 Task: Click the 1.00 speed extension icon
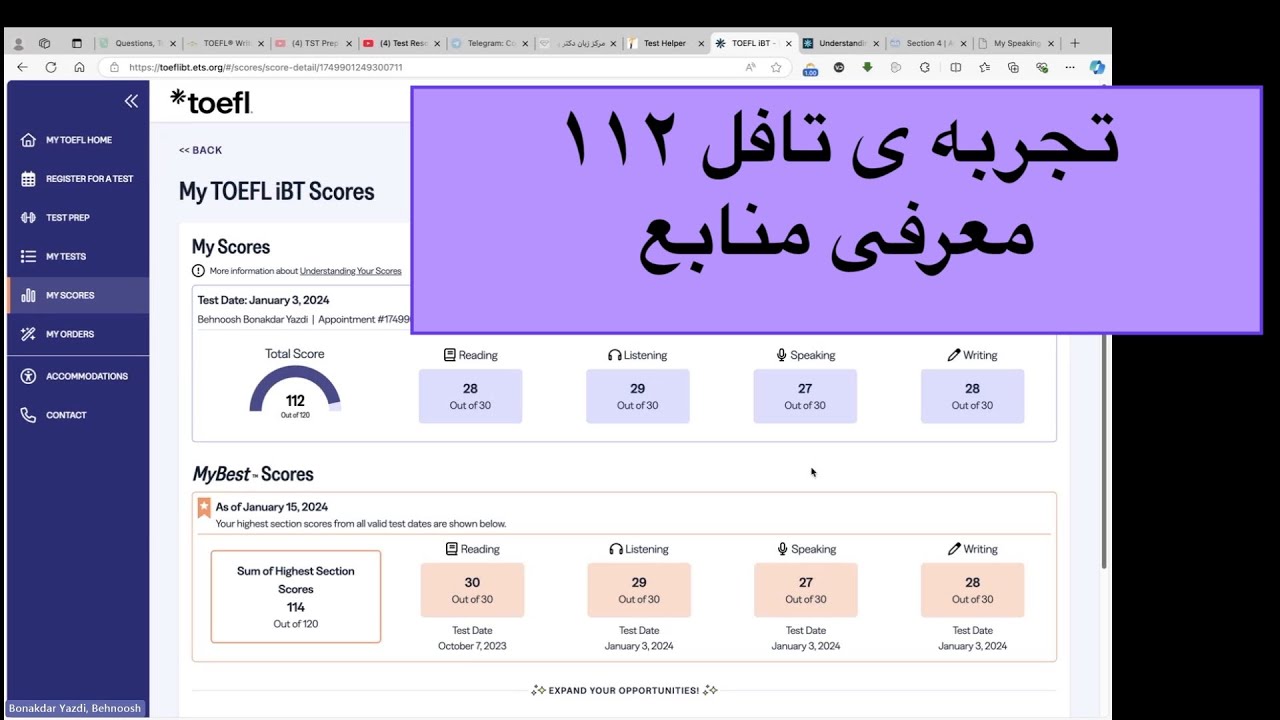[x=810, y=68]
